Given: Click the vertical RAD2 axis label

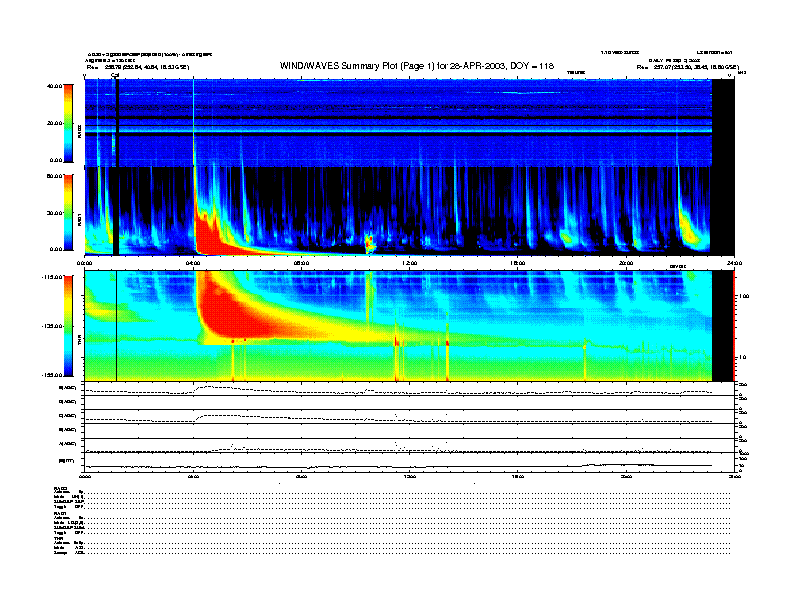Looking at the screenshot, I should click(79, 131).
